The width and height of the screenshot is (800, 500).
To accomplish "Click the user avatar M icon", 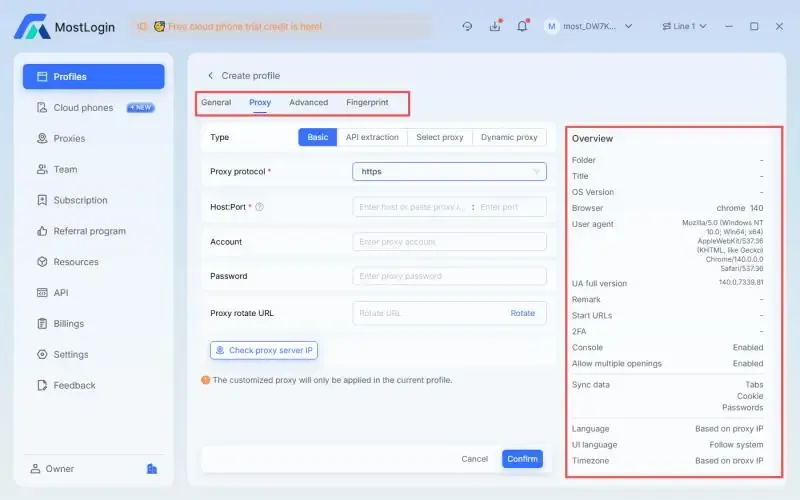I will pyautogui.click(x=551, y=26).
